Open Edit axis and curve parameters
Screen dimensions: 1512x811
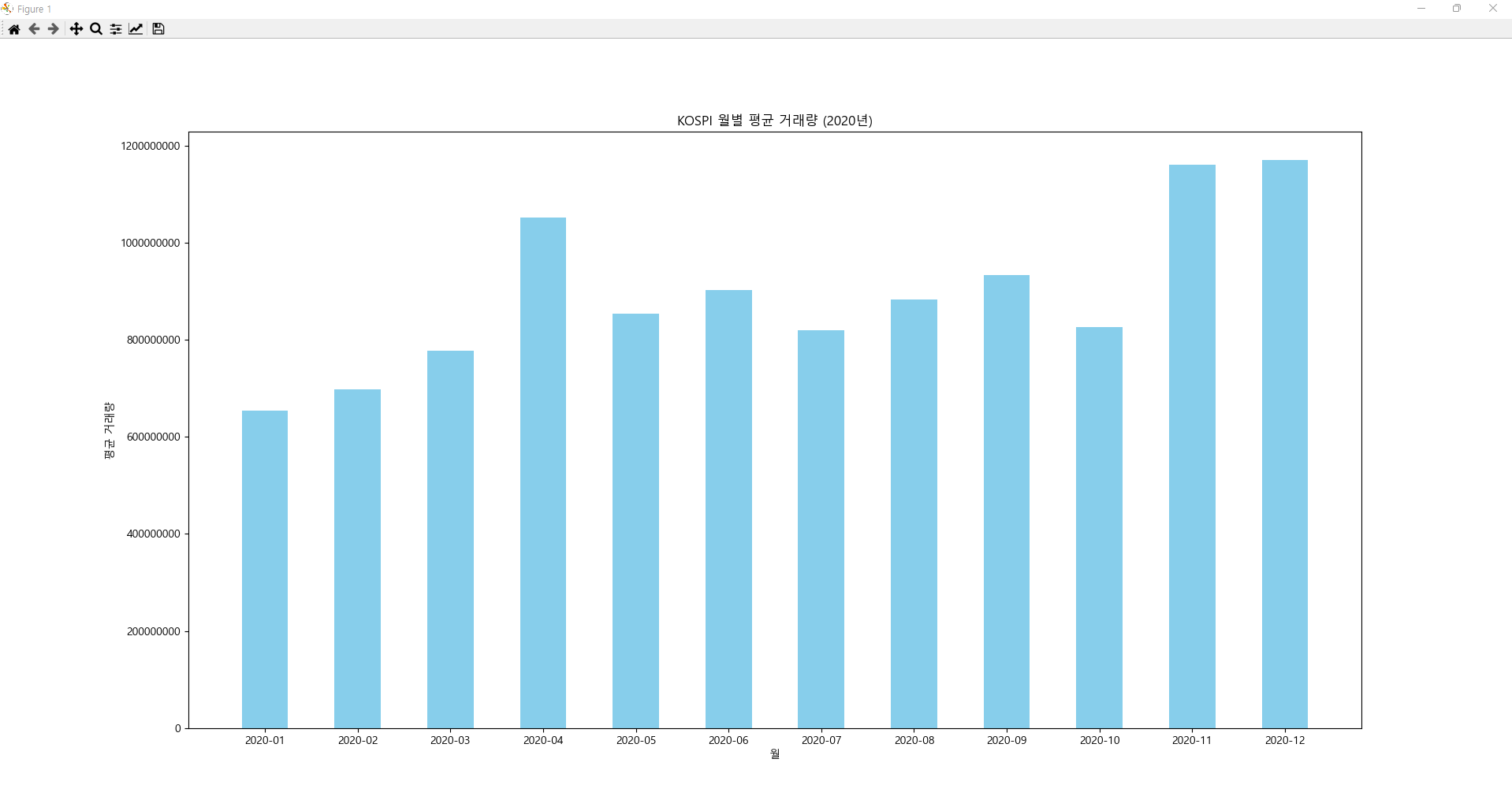tap(136, 29)
